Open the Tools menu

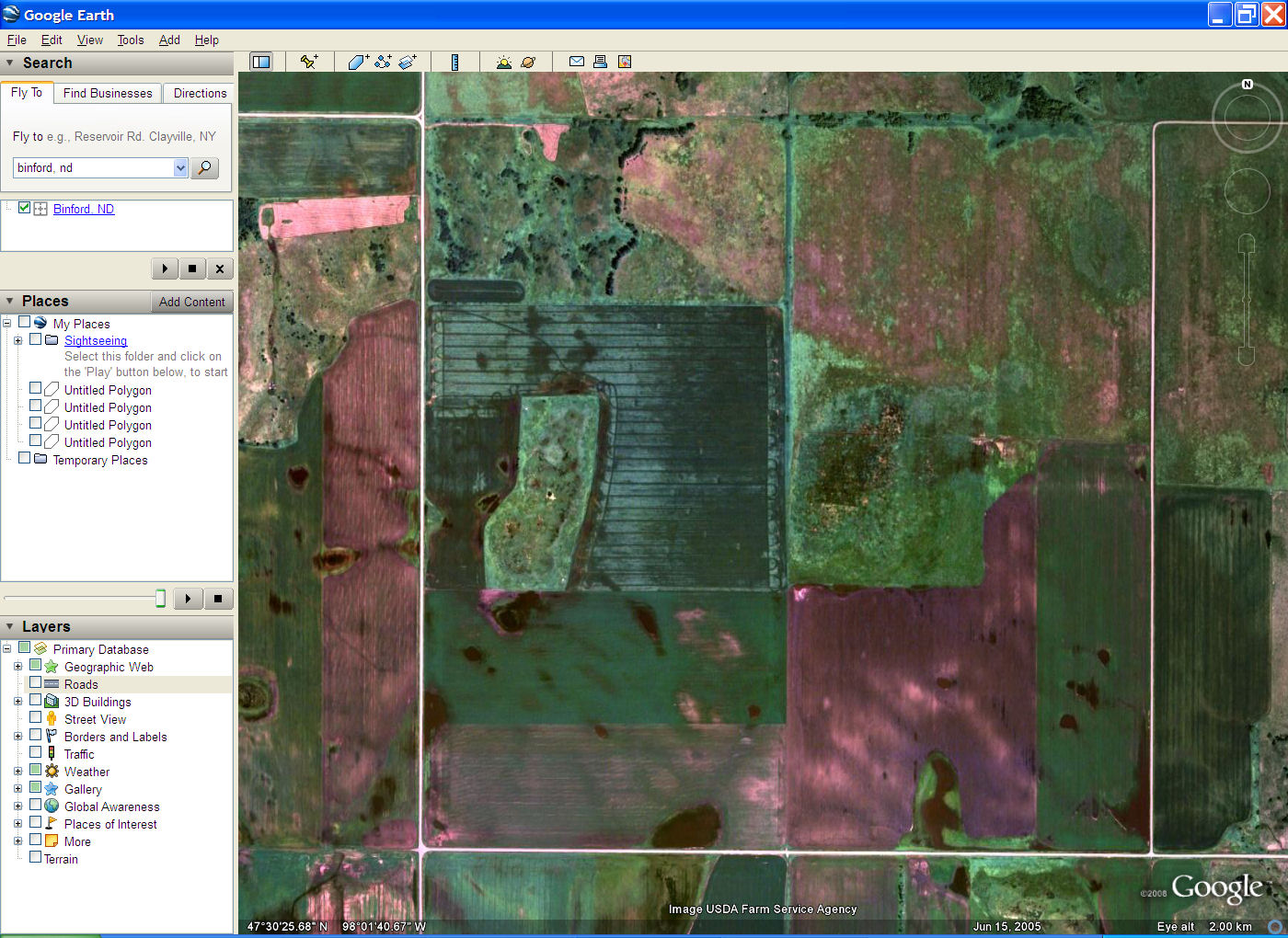(131, 40)
